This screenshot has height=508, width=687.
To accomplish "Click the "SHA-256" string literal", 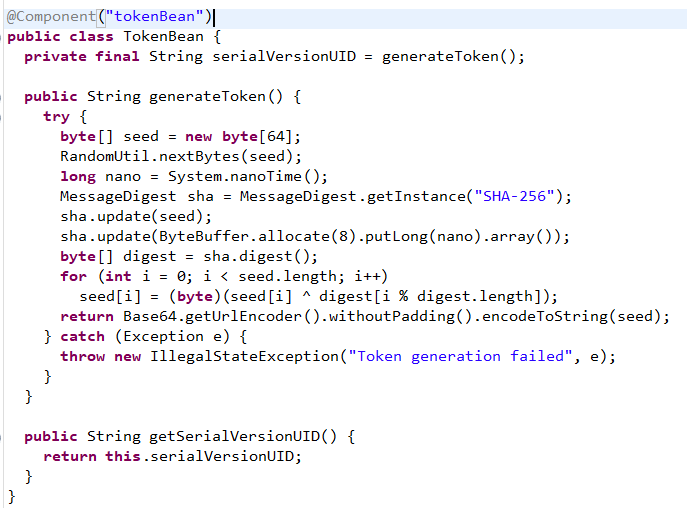I will (514, 196).
